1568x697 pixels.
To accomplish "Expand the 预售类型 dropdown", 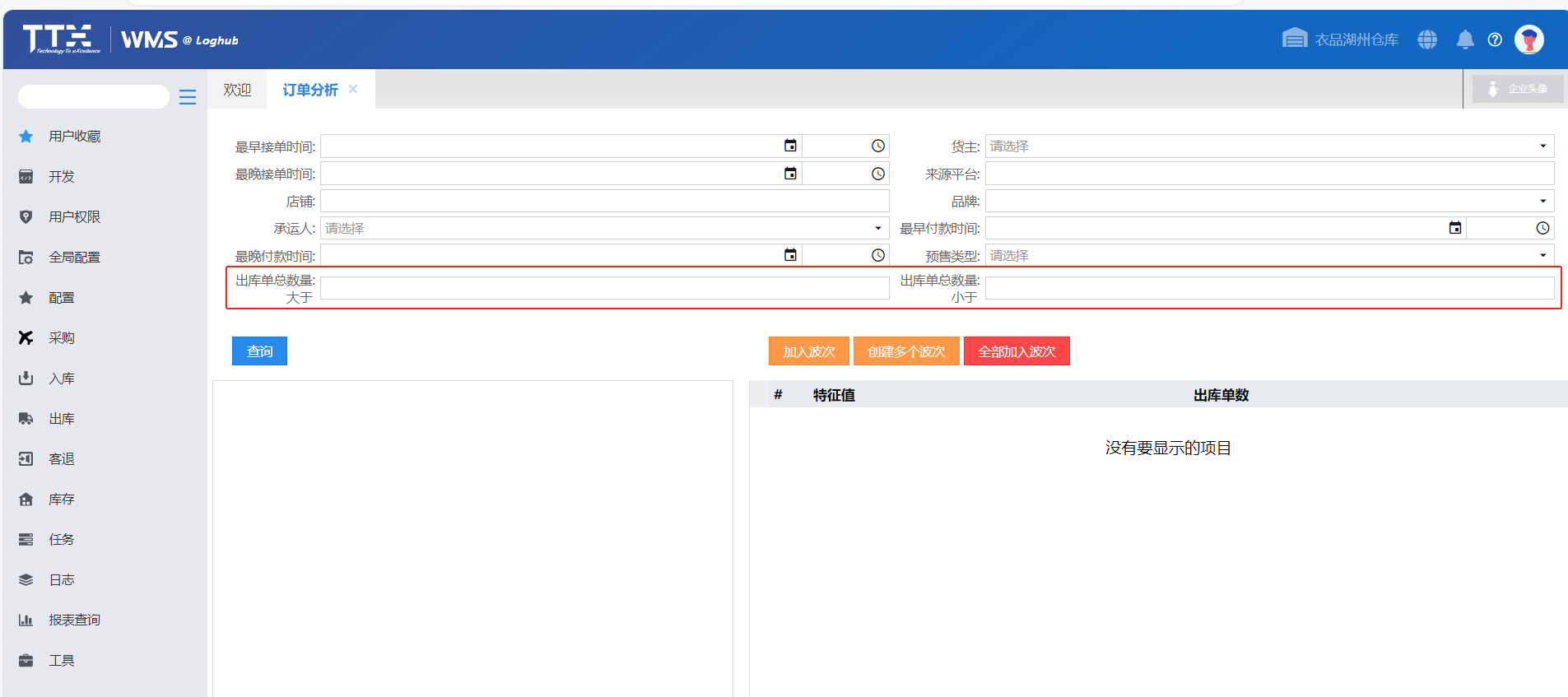I will click(x=1542, y=255).
